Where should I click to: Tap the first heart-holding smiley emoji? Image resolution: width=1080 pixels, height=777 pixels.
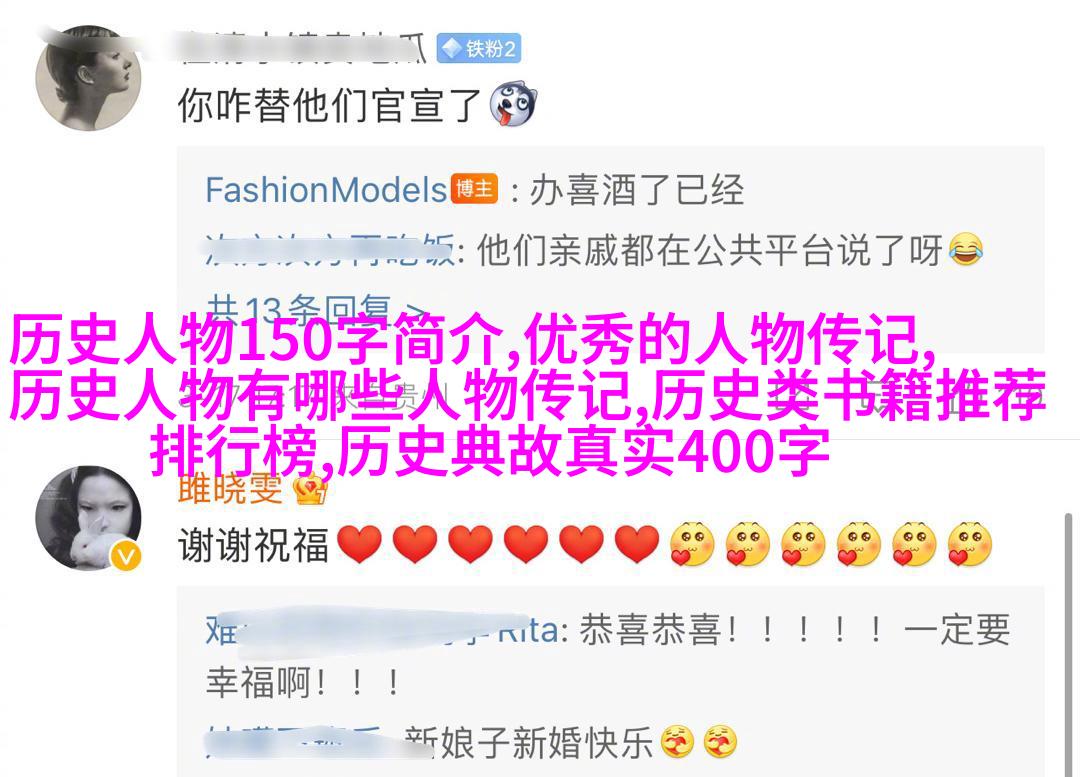(x=692, y=544)
